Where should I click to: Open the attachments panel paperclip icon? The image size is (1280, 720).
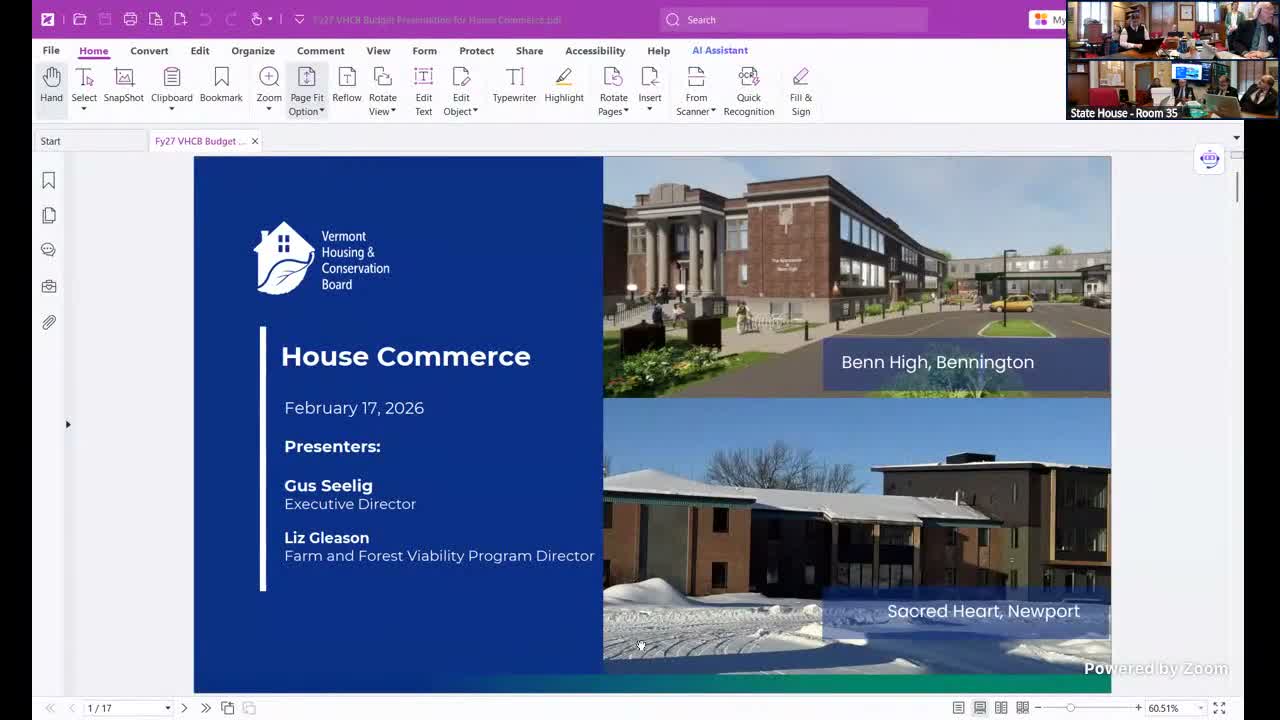tap(48, 322)
